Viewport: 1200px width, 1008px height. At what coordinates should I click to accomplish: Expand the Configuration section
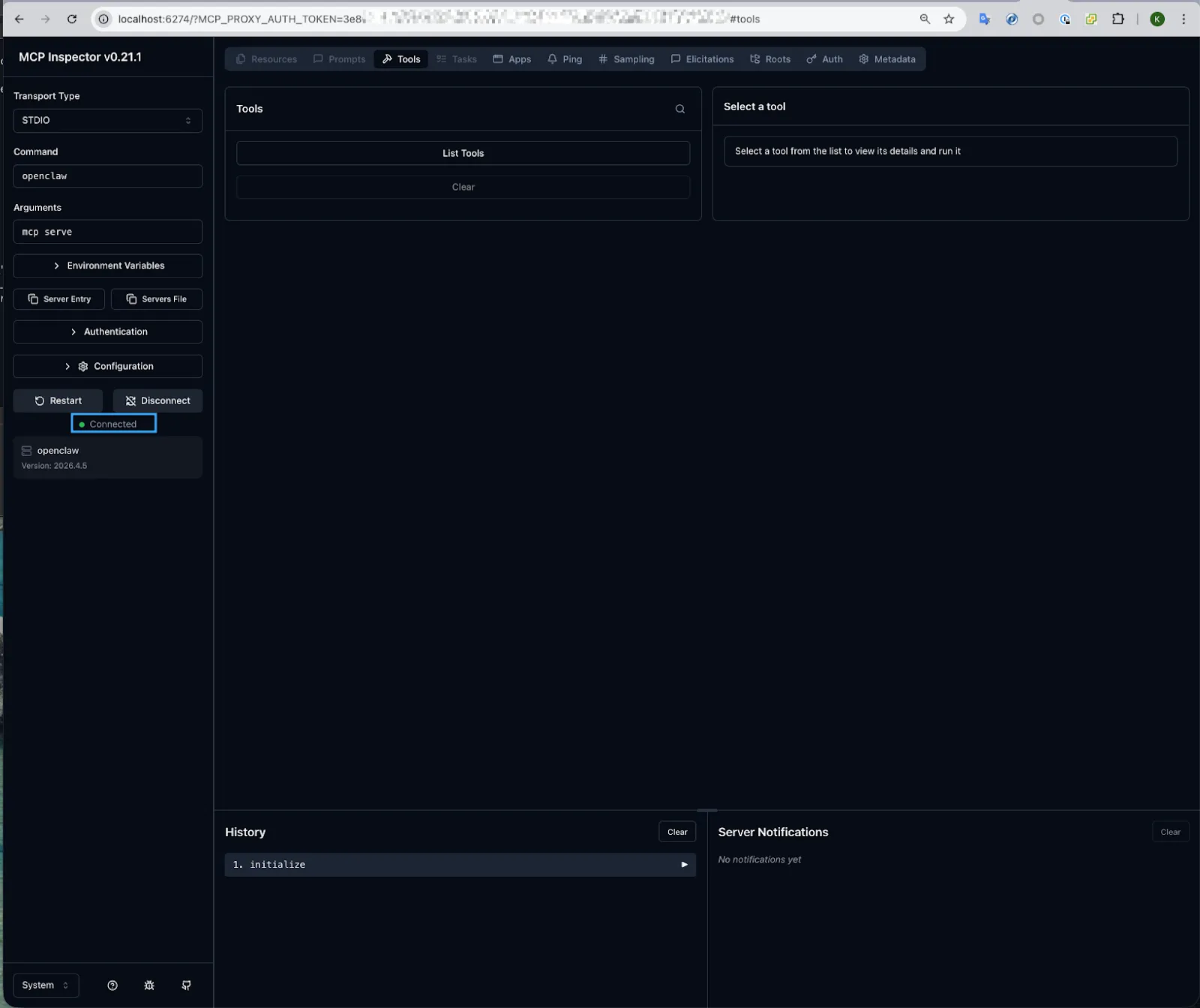tap(108, 366)
